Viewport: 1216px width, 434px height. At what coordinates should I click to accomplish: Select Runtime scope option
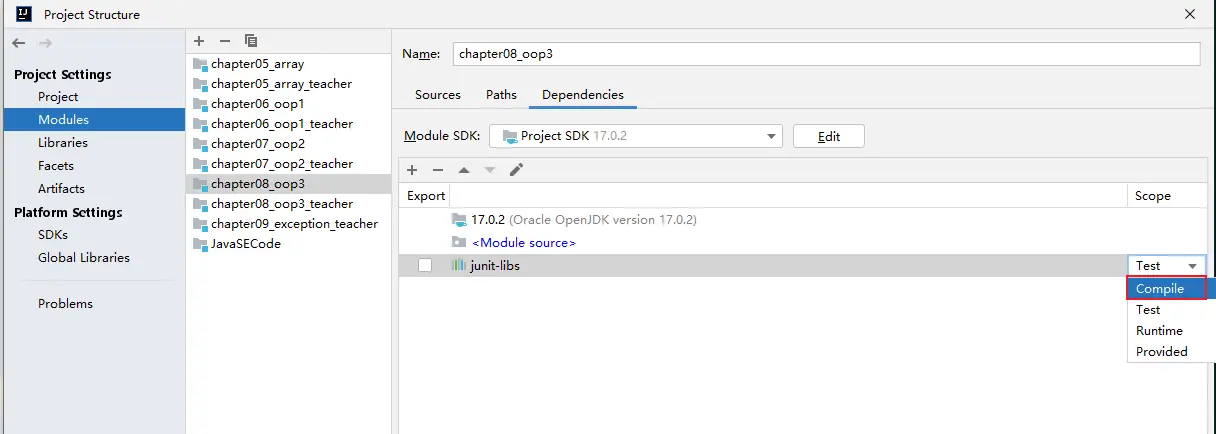[x=1159, y=331]
